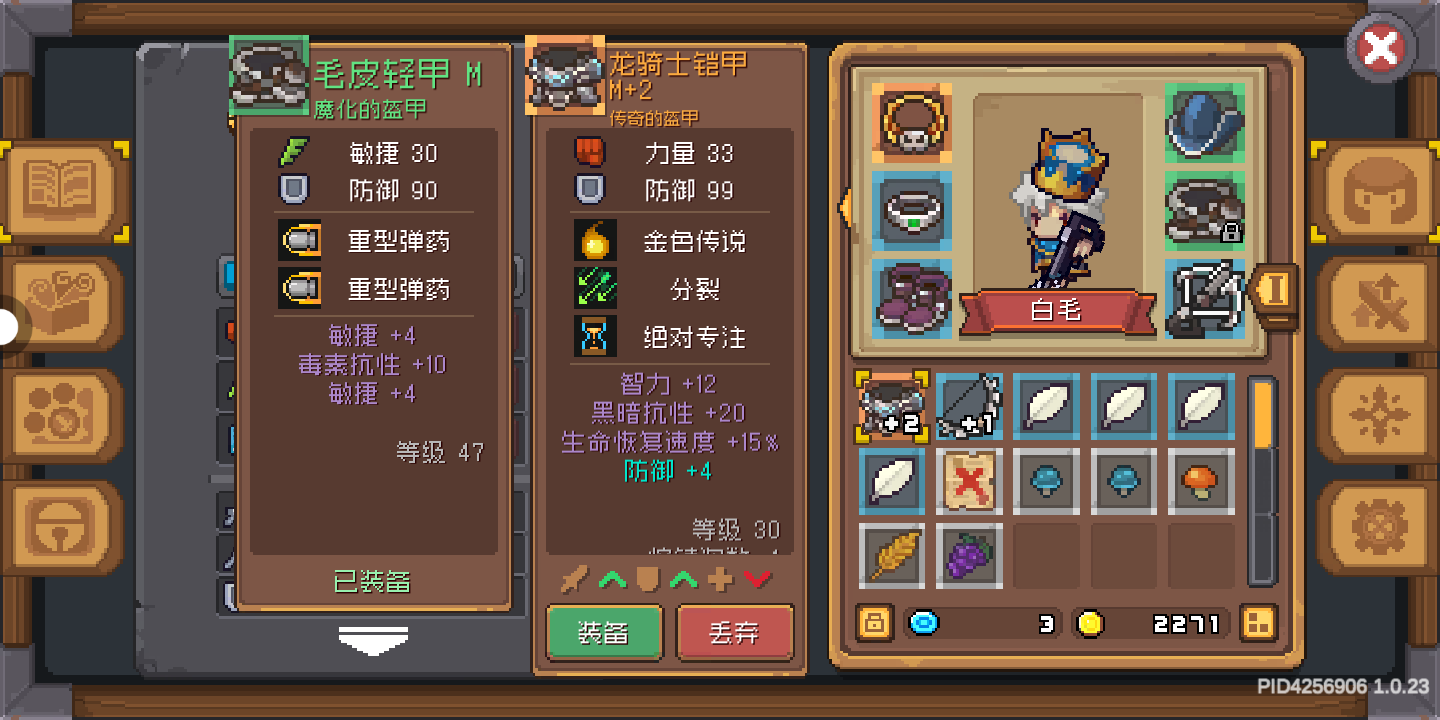
Task: Click the left arrow on character panel
Action: 844,208
